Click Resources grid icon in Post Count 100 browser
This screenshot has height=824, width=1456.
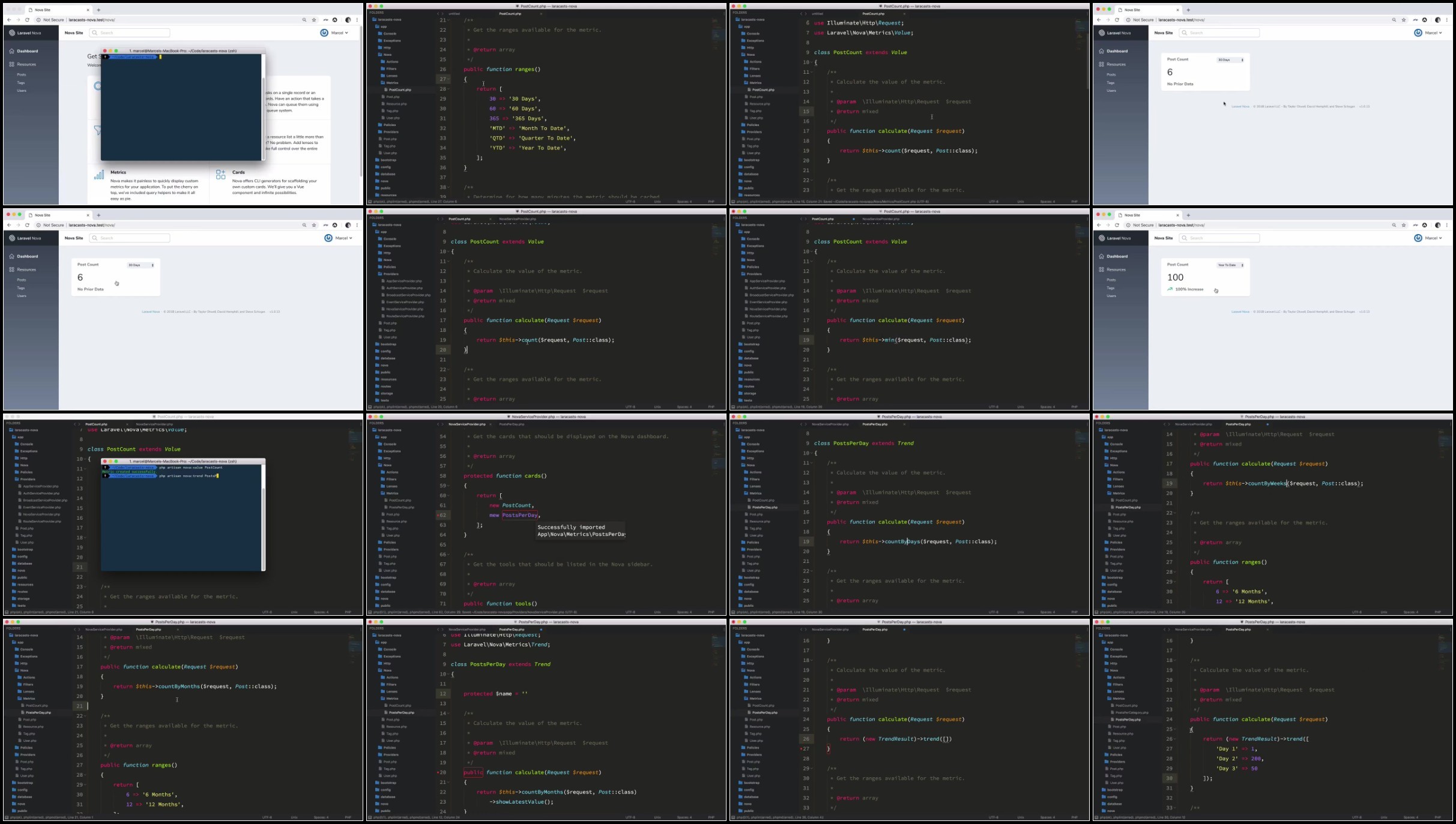pos(1101,269)
